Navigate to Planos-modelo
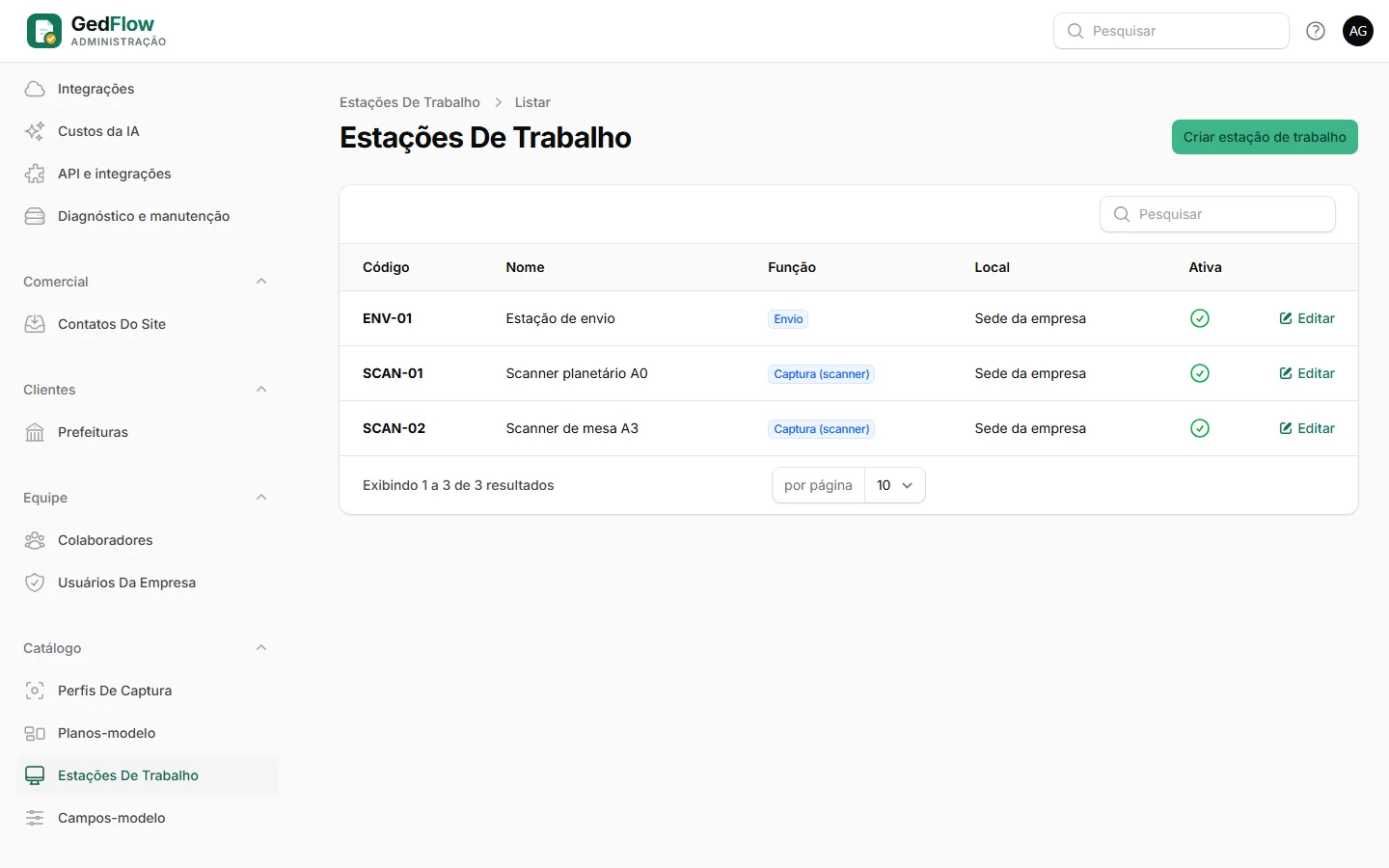The image size is (1389, 868). [x=147, y=733]
